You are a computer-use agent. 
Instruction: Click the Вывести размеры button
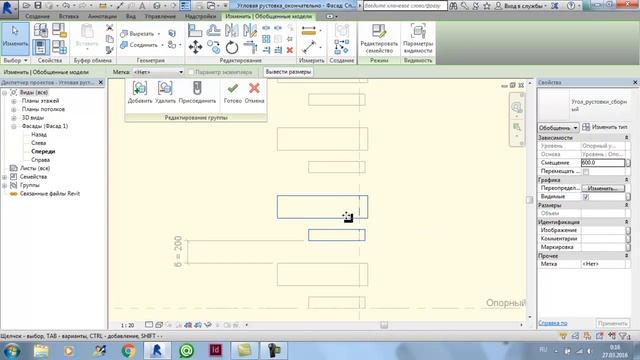pos(288,72)
